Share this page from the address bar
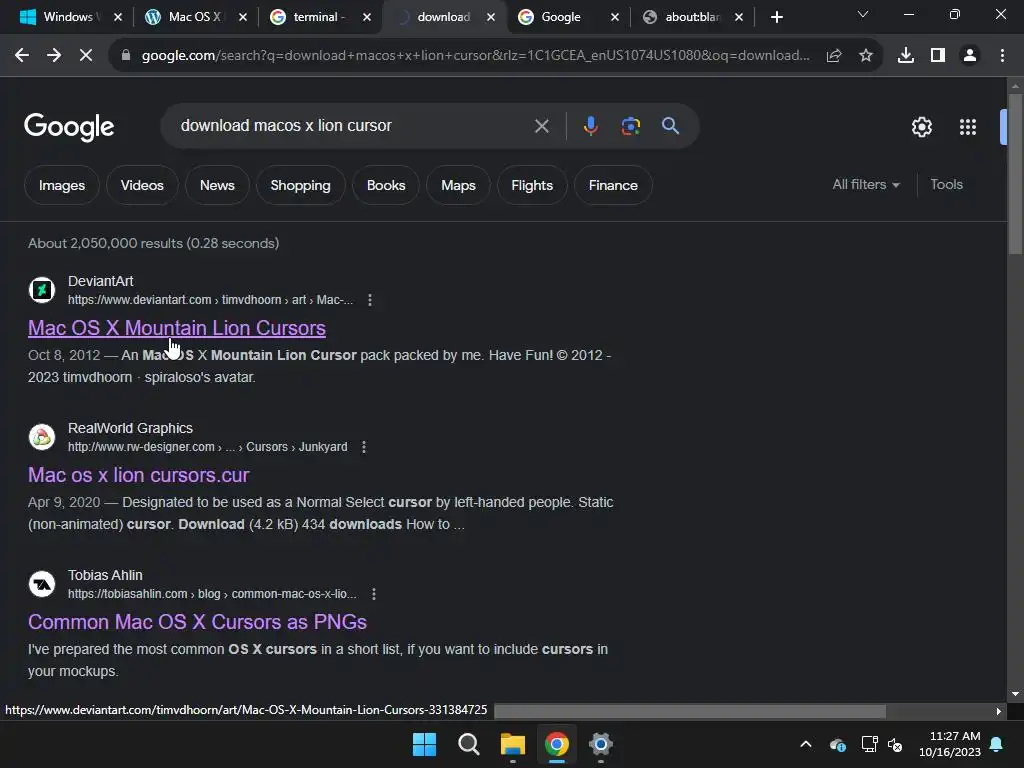This screenshot has height=768, width=1024. click(x=834, y=56)
